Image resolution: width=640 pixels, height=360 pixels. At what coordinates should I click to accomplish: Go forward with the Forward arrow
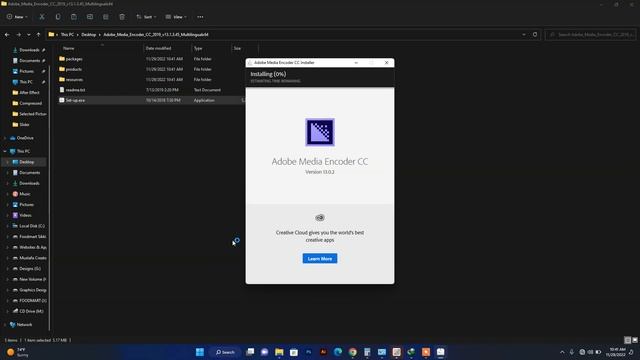18,35
